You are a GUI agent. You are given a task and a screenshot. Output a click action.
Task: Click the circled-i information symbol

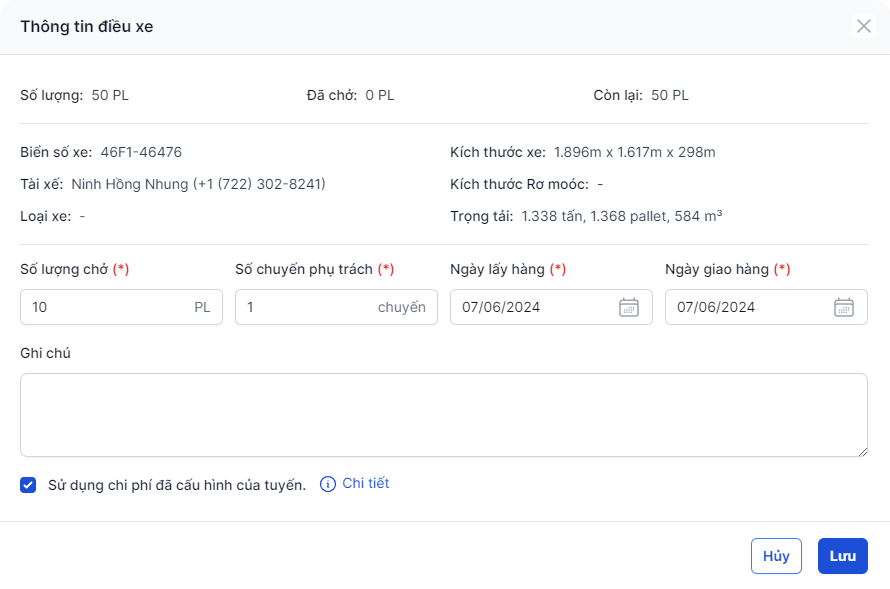point(328,483)
